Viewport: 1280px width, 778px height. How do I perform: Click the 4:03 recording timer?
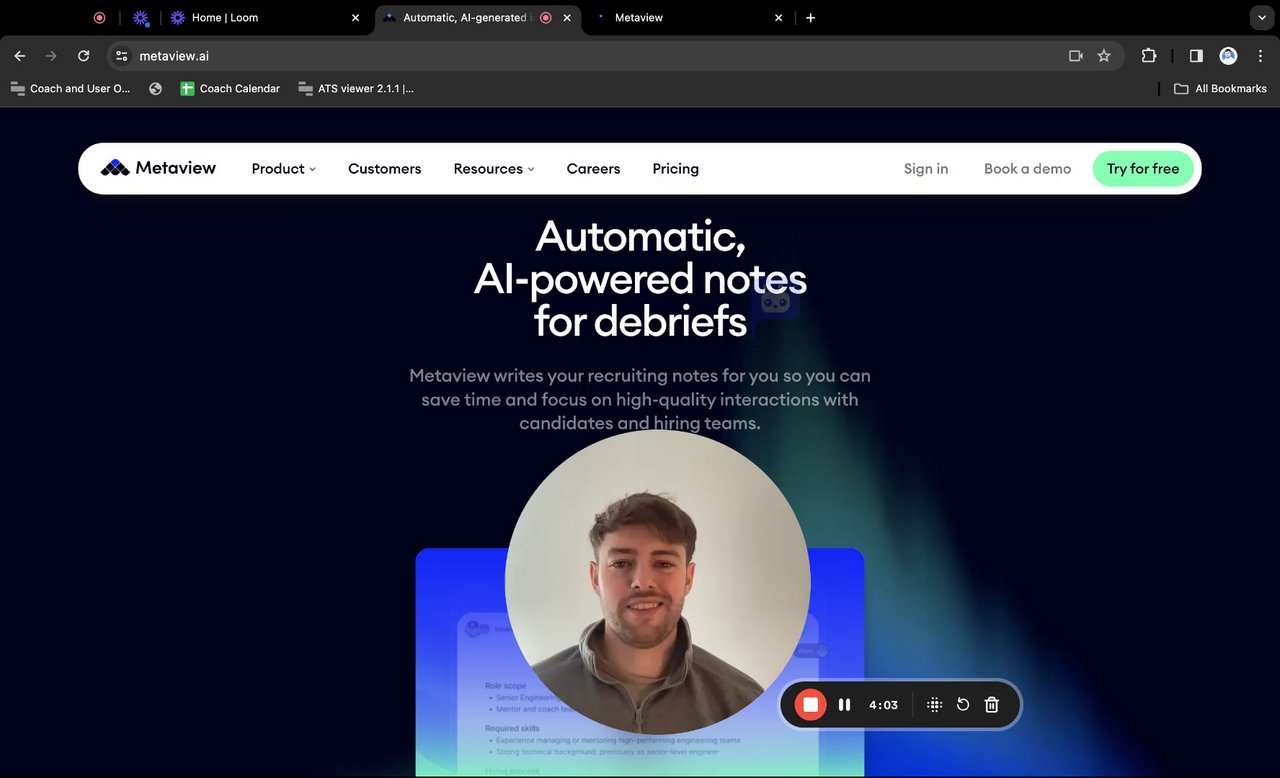(884, 705)
